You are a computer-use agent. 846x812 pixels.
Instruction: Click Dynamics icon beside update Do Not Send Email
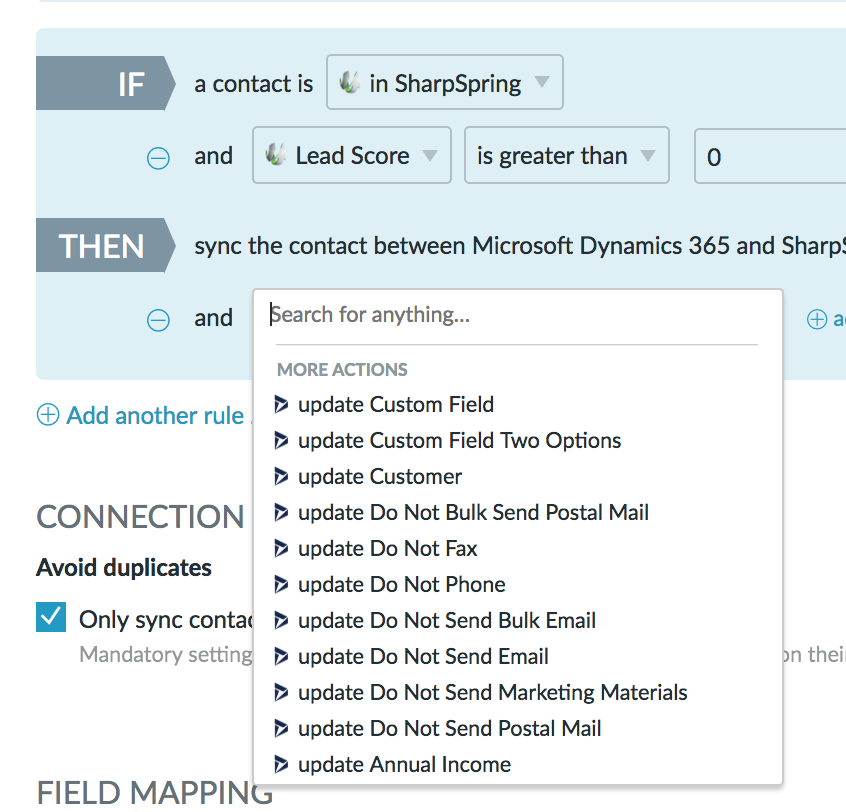[281, 657]
